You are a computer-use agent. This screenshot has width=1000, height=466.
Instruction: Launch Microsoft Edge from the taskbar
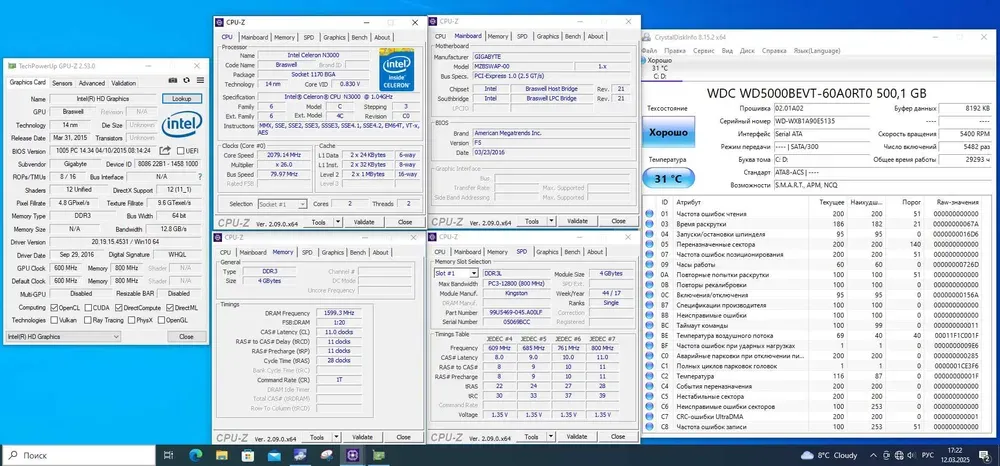point(195,455)
